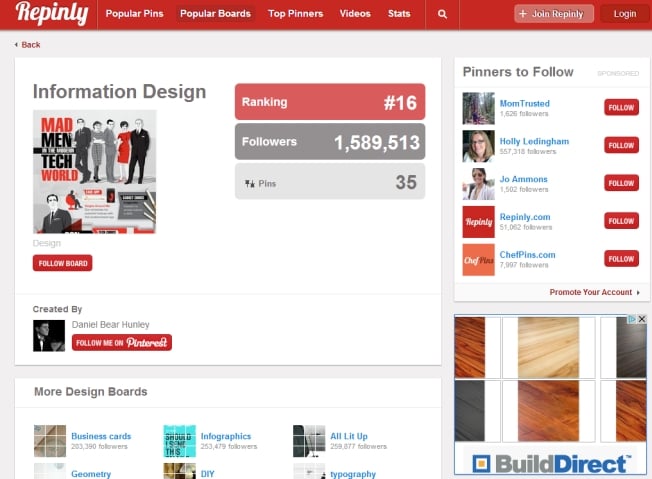Open the search magnifier icon
This screenshot has height=479, width=652.
pos(442,14)
